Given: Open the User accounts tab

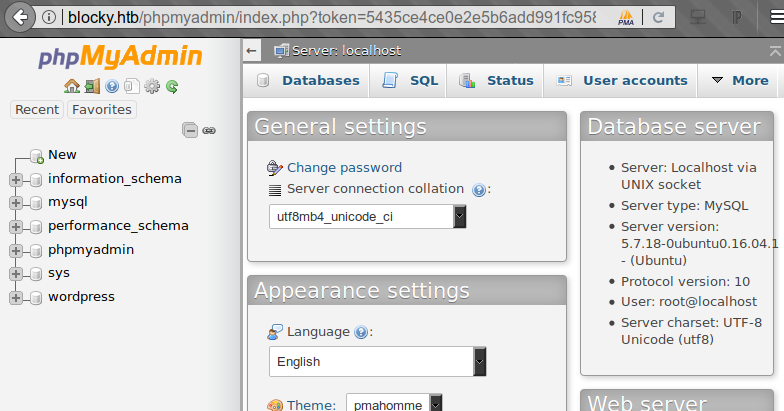Looking at the screenshot, I should point(622,80).
